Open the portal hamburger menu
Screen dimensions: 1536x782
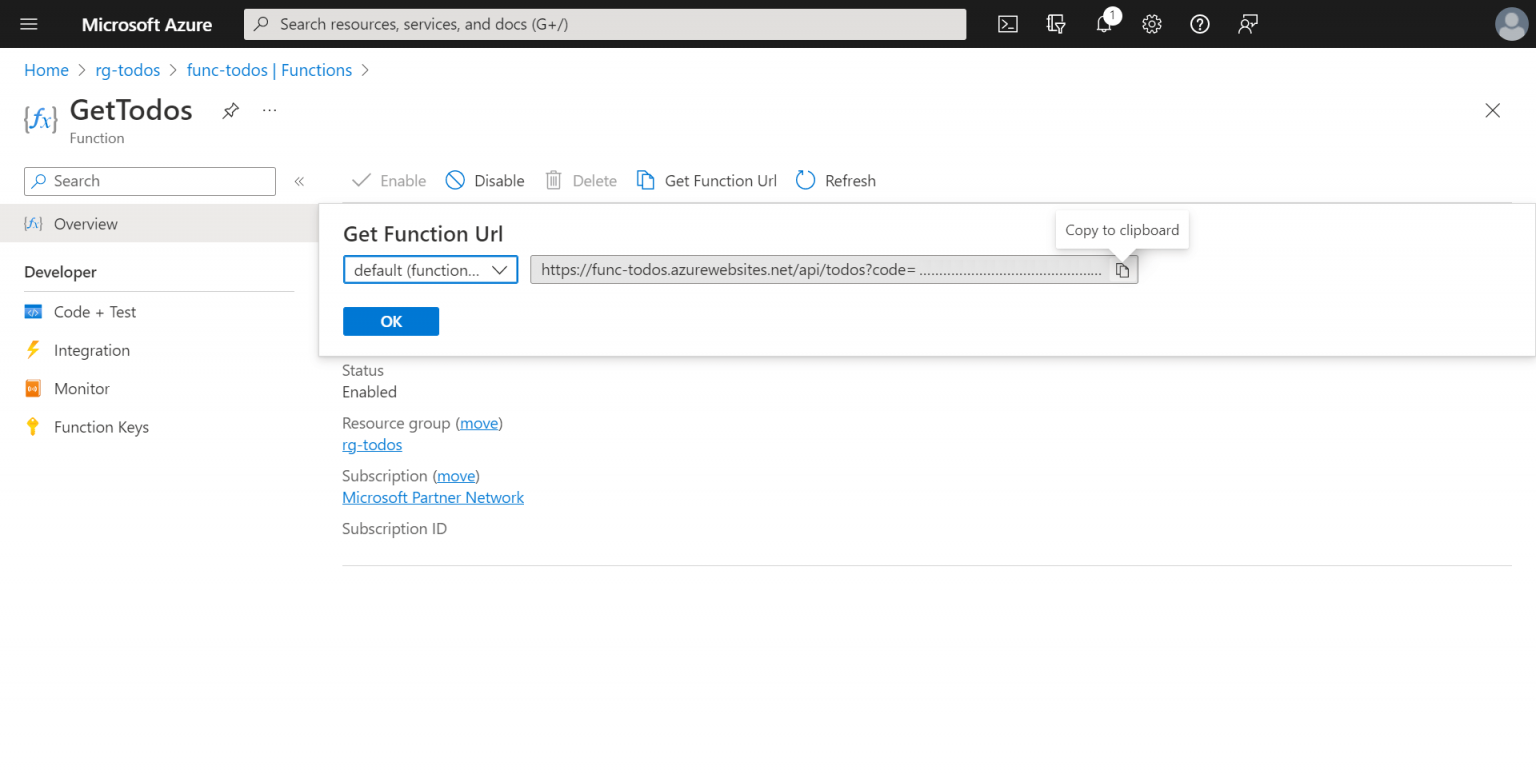point(28,23)
